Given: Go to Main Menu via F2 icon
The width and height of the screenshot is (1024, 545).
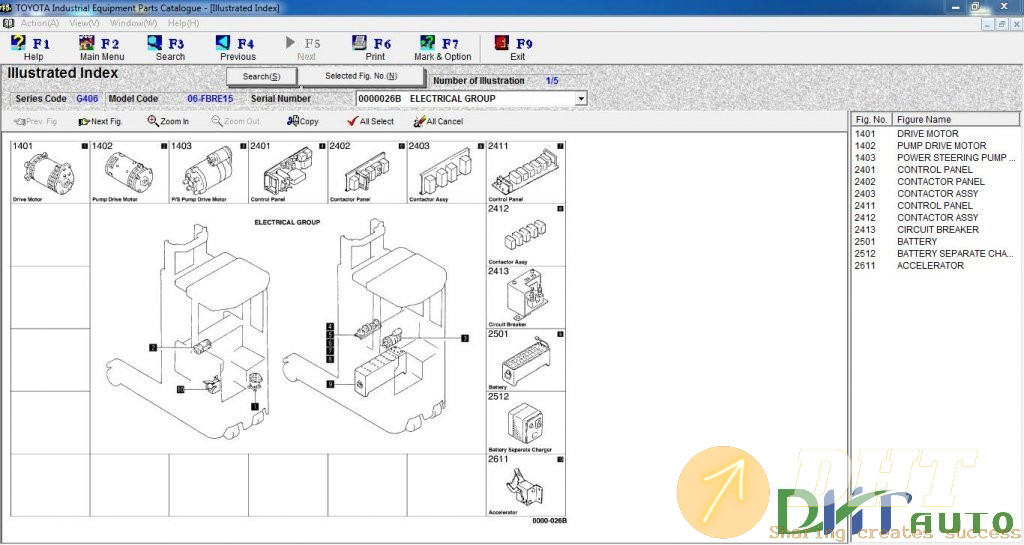Looking at the screenshot, I should (x=101, y=49).
